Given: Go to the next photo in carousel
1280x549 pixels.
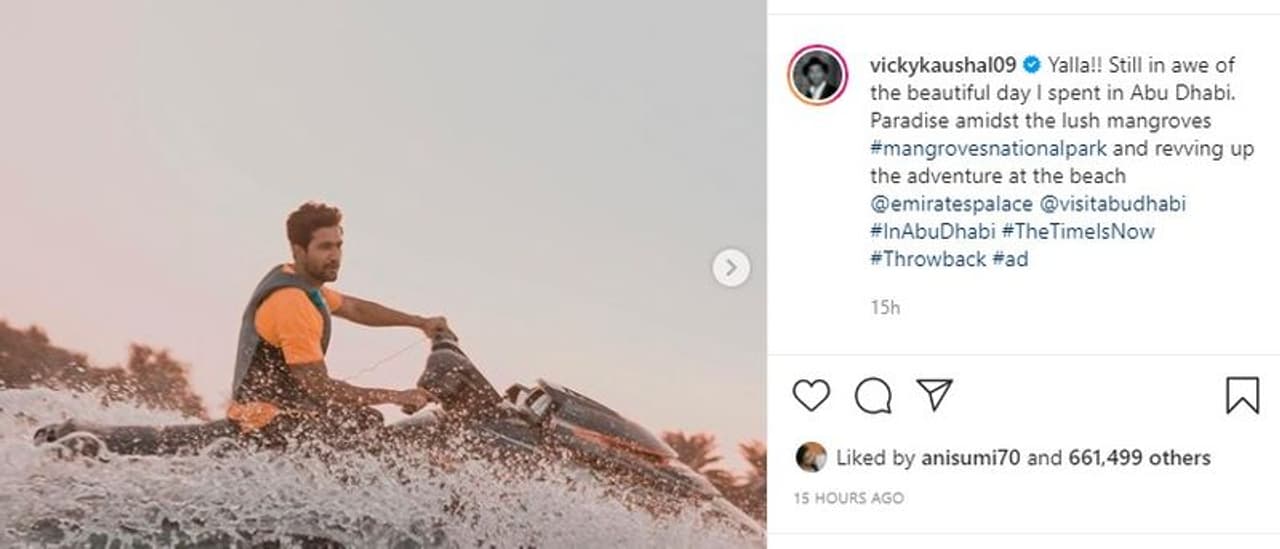Looking at the screenshot, I should 731,268.
